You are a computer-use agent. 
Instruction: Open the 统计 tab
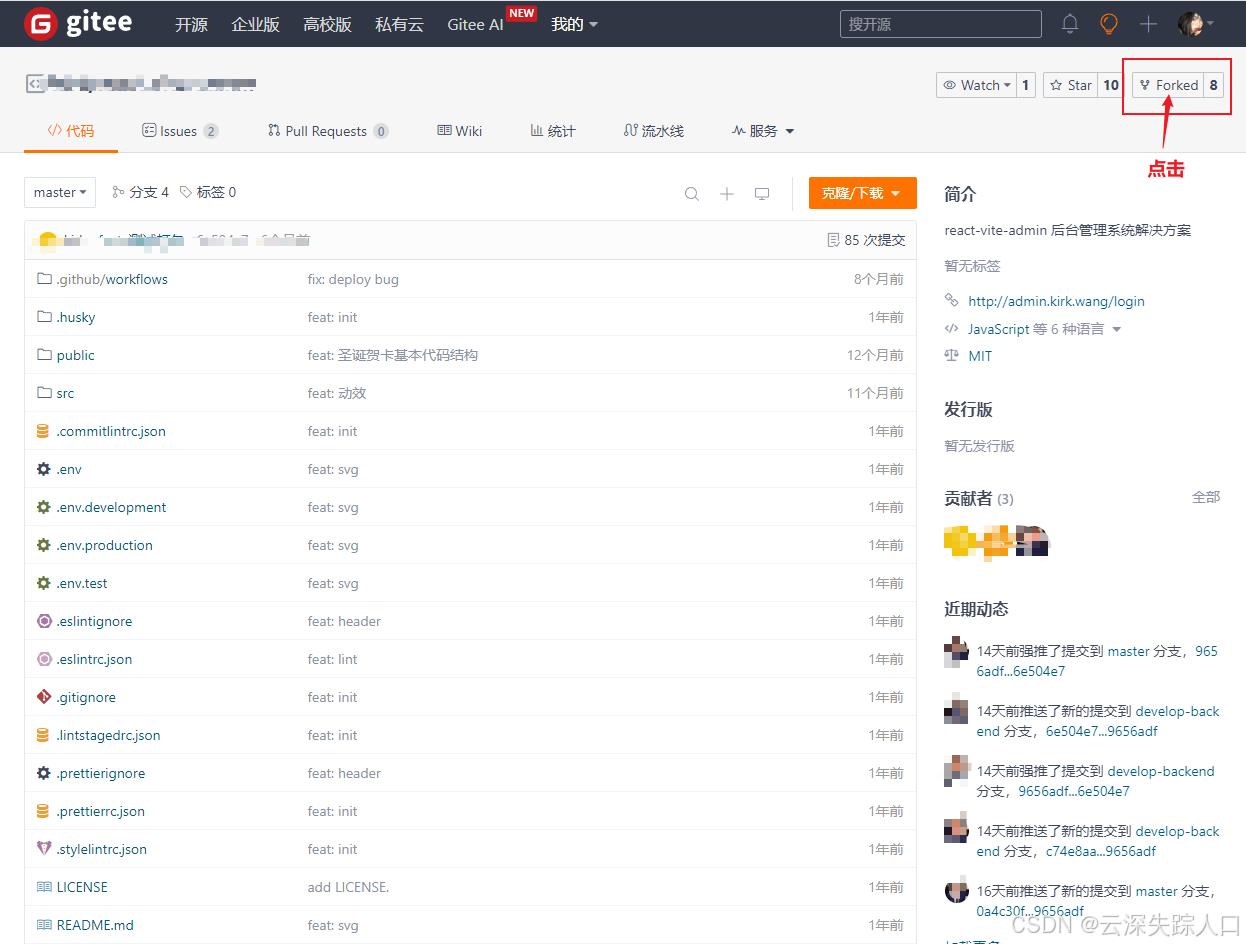pyautogui.click(x=553, y=131)
